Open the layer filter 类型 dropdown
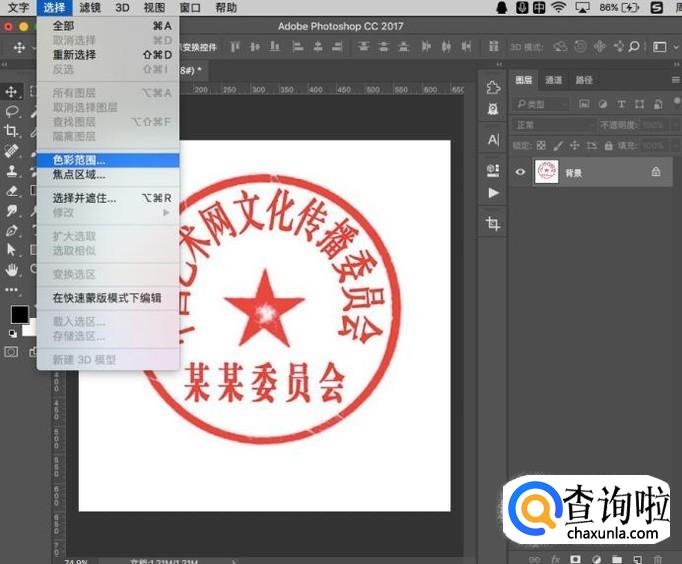This screenshot has height=564, width=682. click(x=542, y=104)
